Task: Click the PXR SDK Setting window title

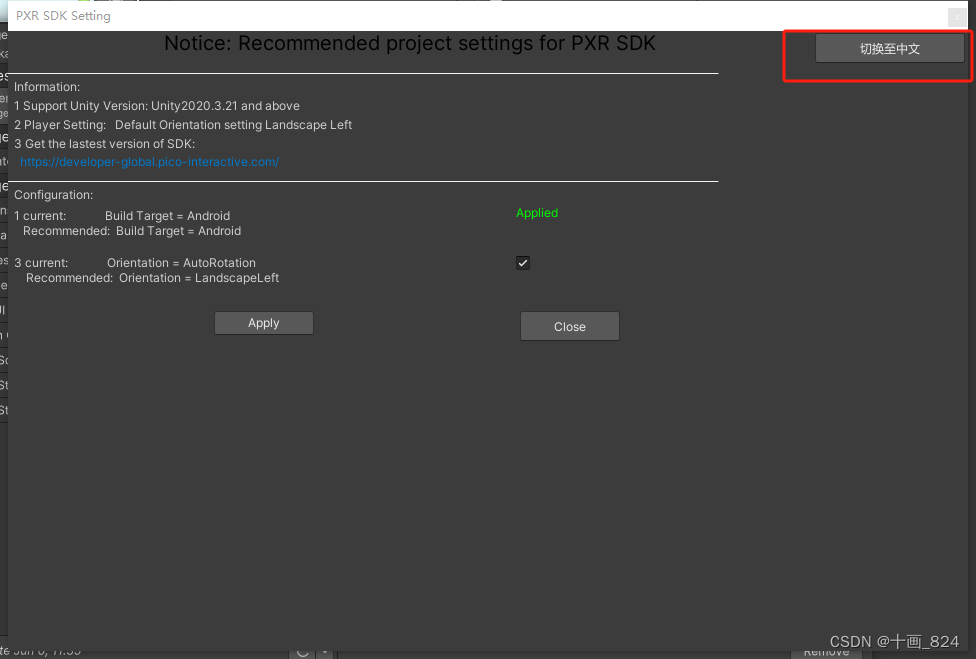Action: point(63,16)
